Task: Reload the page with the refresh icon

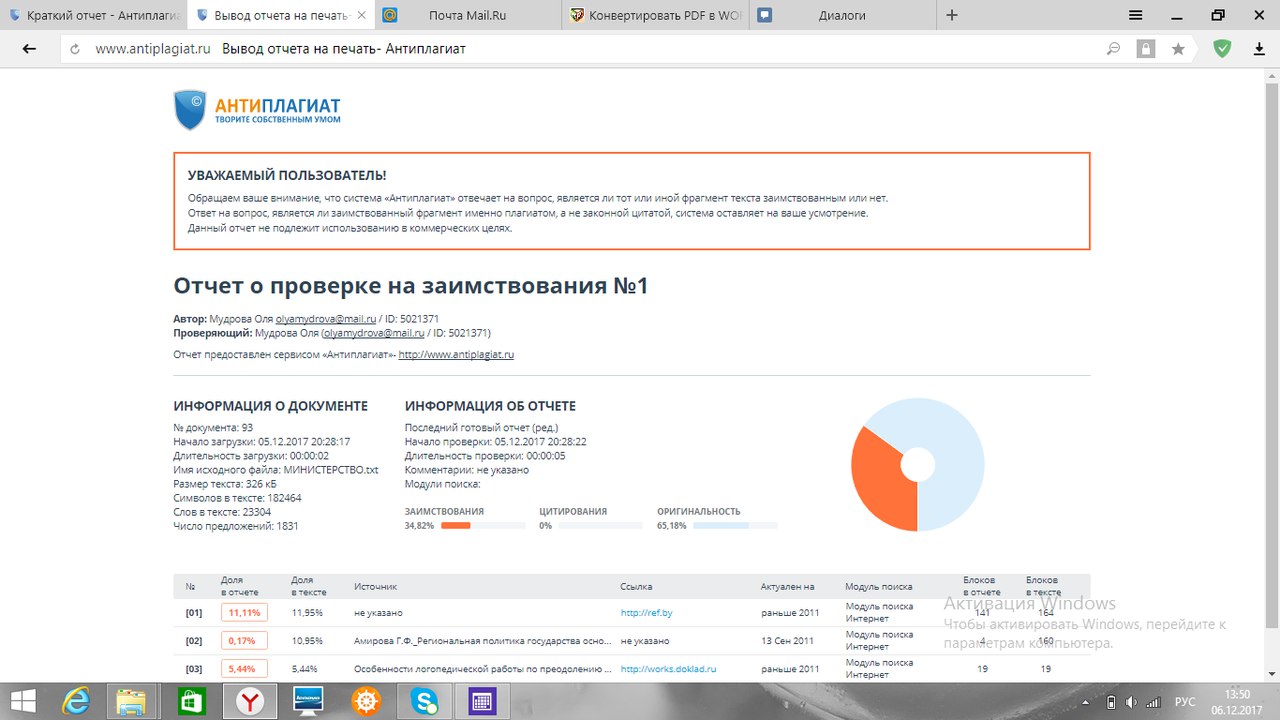Action: (76, 49)
